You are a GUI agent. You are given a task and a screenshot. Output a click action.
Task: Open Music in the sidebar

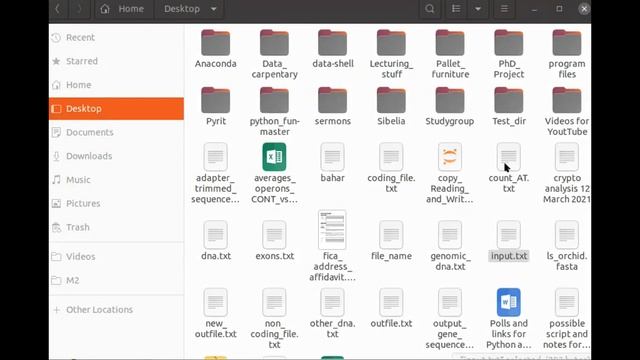(x=116, y=180)
